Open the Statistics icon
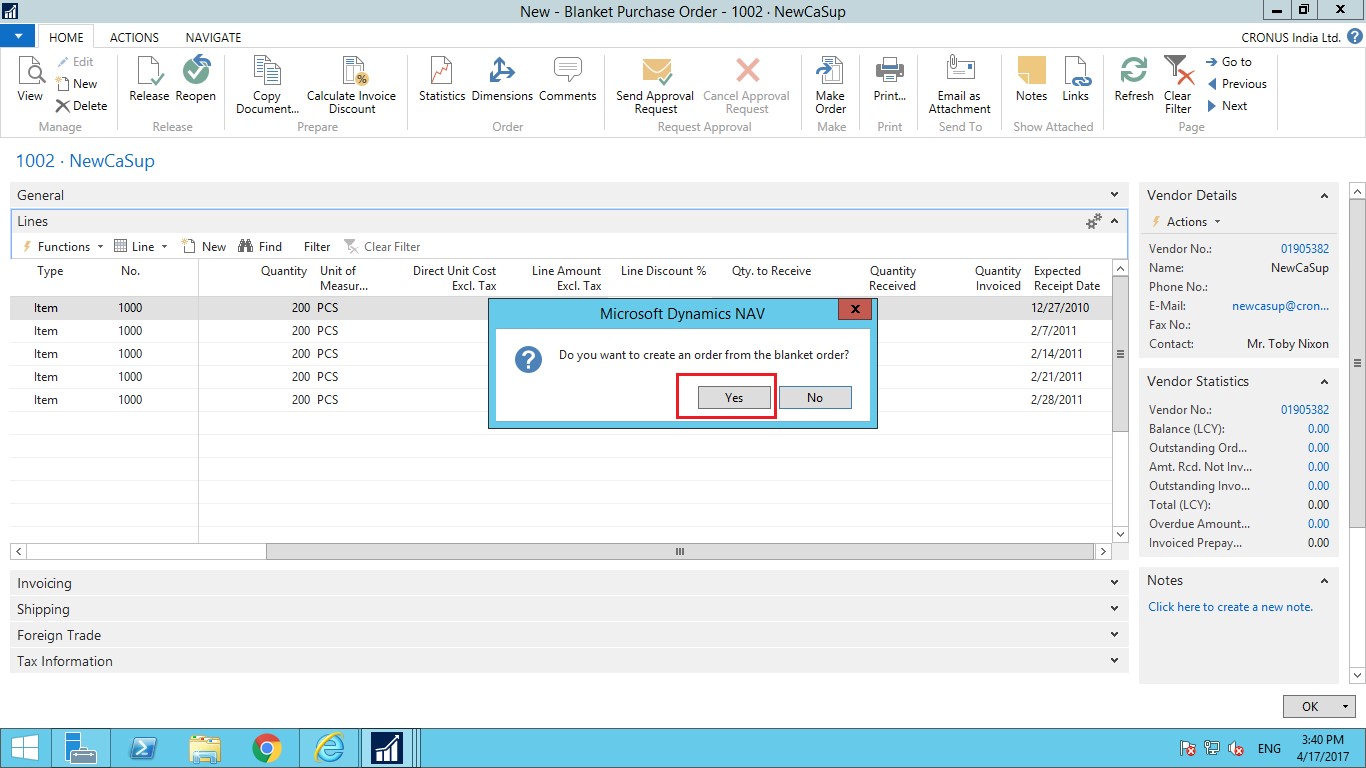 (442, 80)
